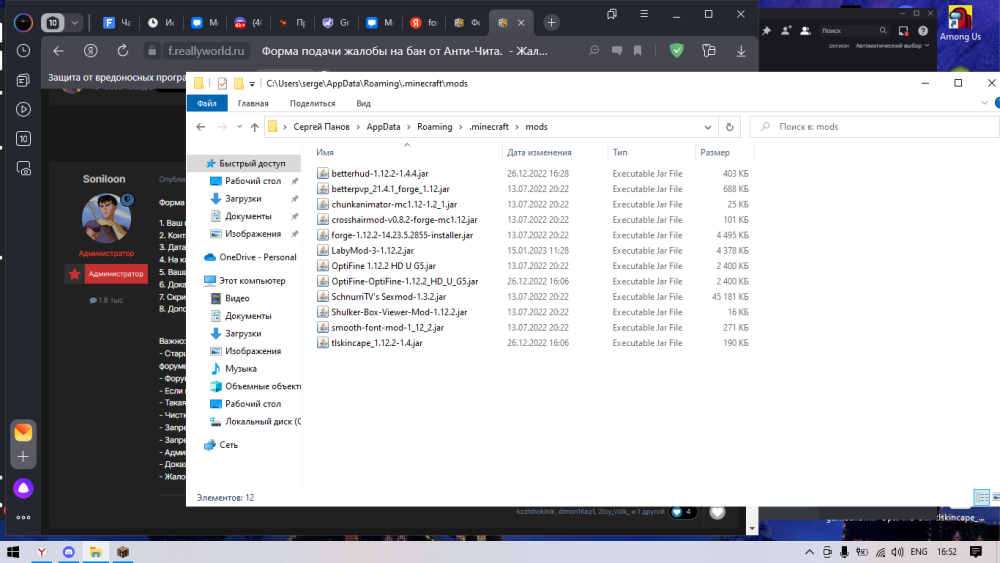The width and height of the screenshot is (1000, 563).
Task: Go back in Yandex Browser
Action: (58, 51)
